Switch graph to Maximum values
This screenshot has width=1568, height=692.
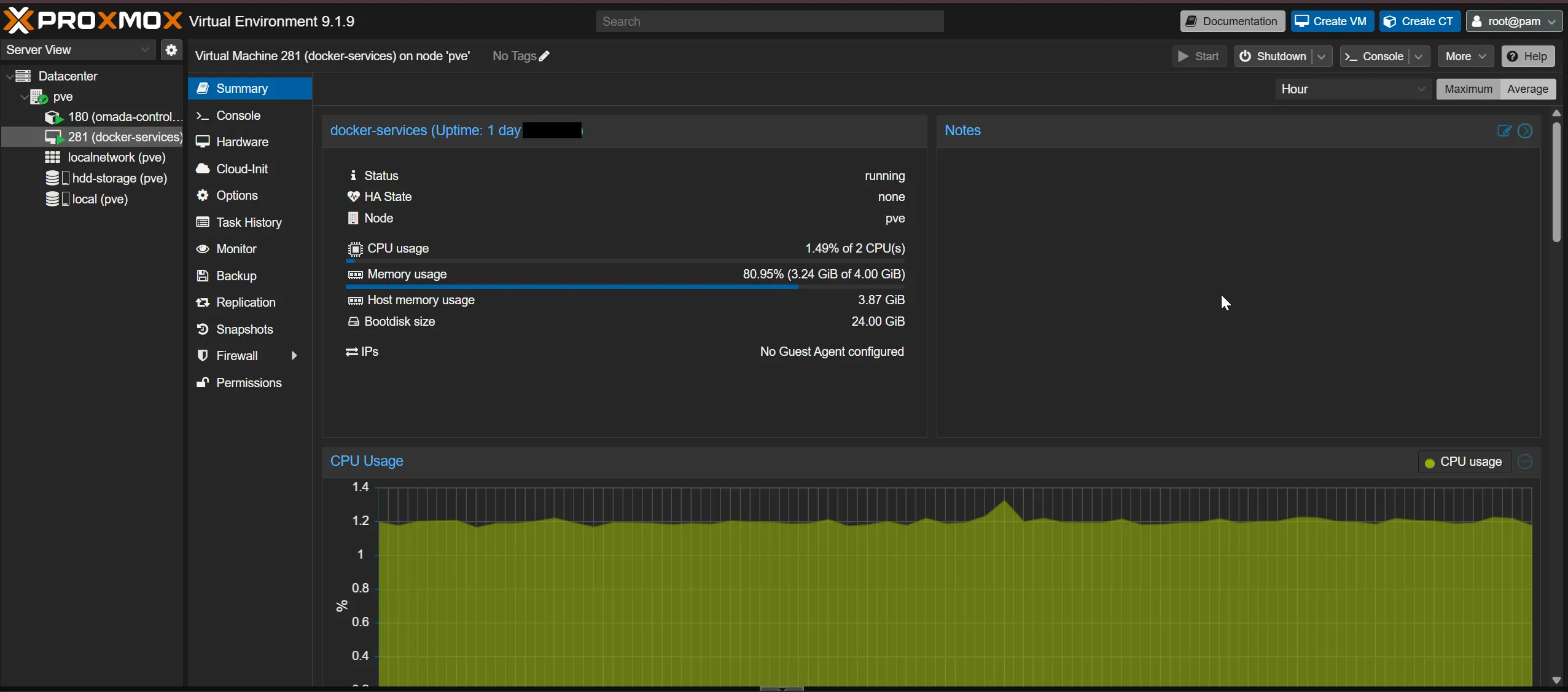pos(1468,89)
